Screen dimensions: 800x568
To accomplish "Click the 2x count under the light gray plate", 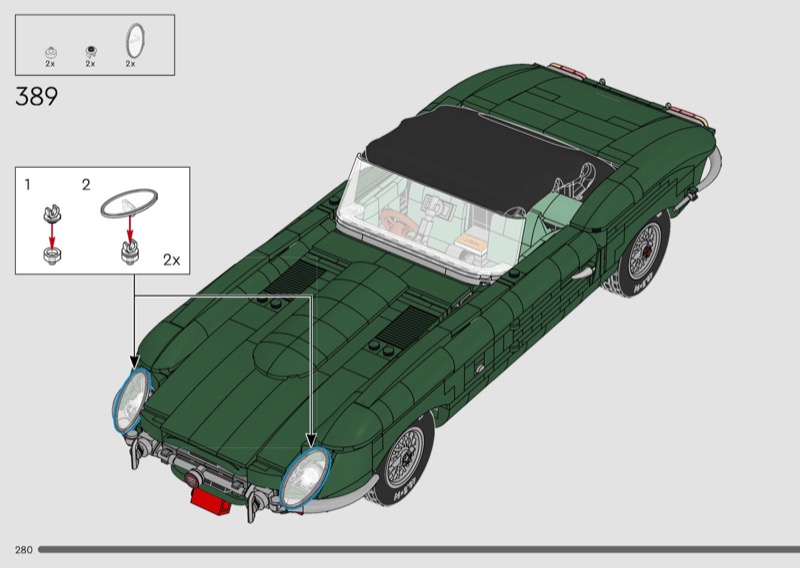I will (x=50, y=64).
